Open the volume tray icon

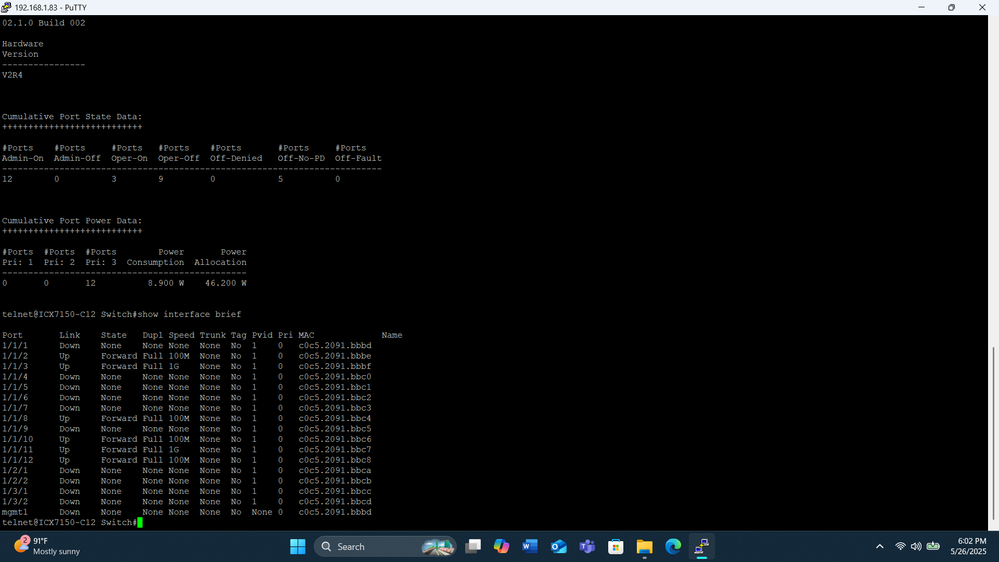point(916,547)
